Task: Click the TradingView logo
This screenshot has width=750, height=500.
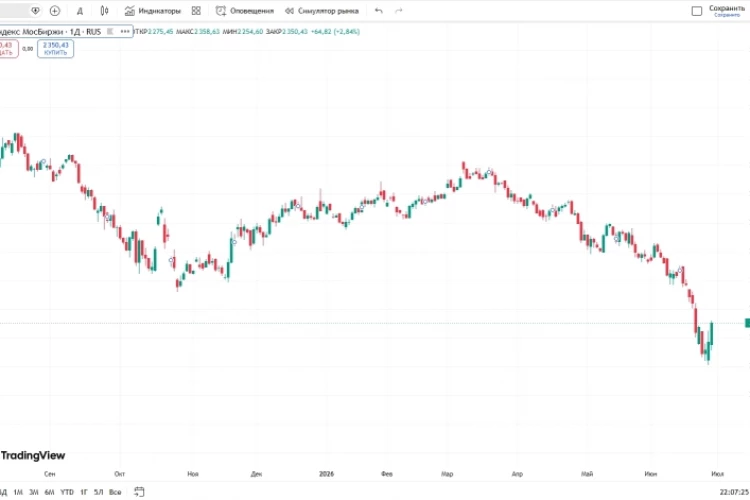Action: click(33, 456)
